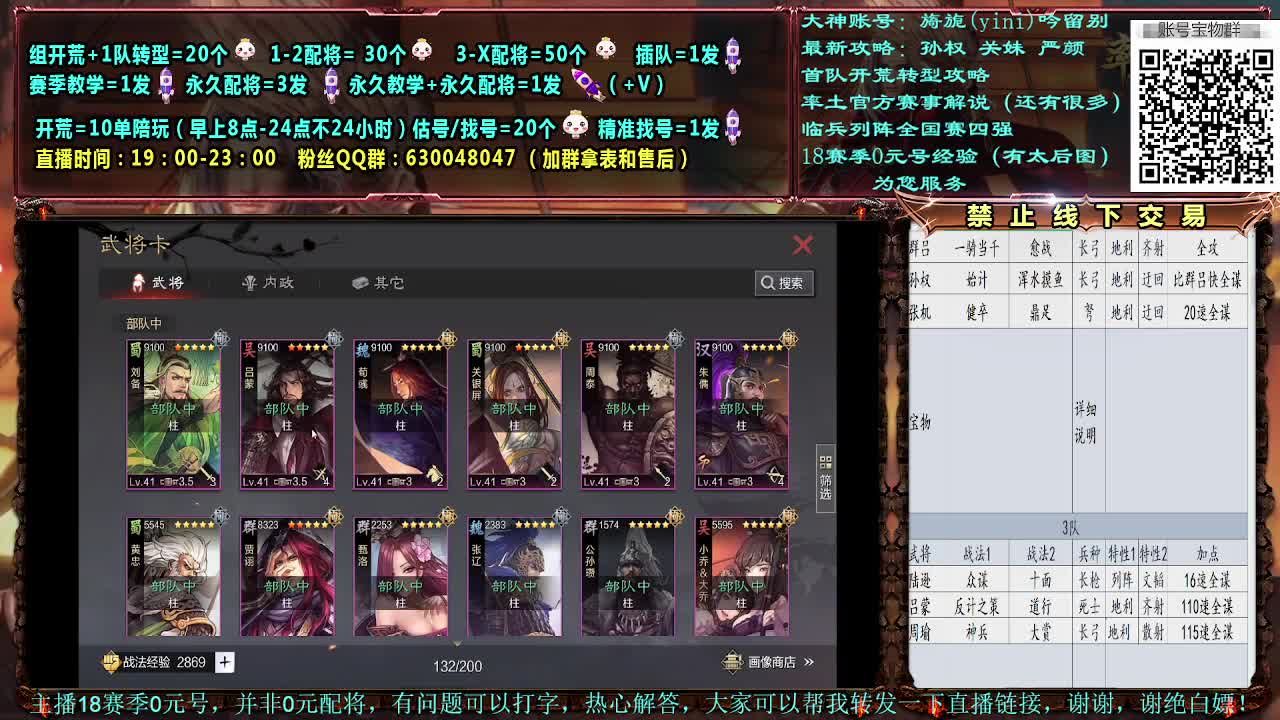Click the corner emblem badge on 黄忠's card
Screen dimensions: 1280x720
pos(221,517)
